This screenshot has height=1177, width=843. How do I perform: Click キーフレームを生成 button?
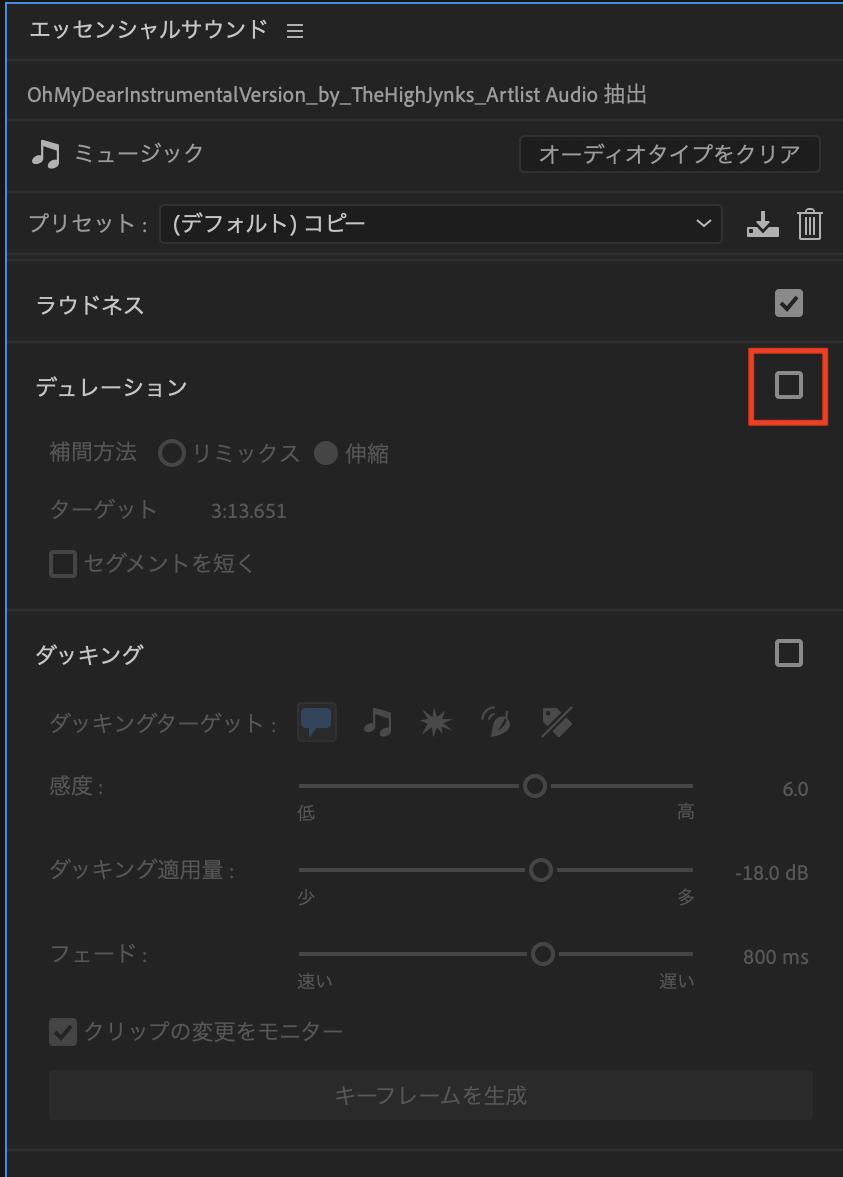pyautogui.click(x=431, y=1095)
